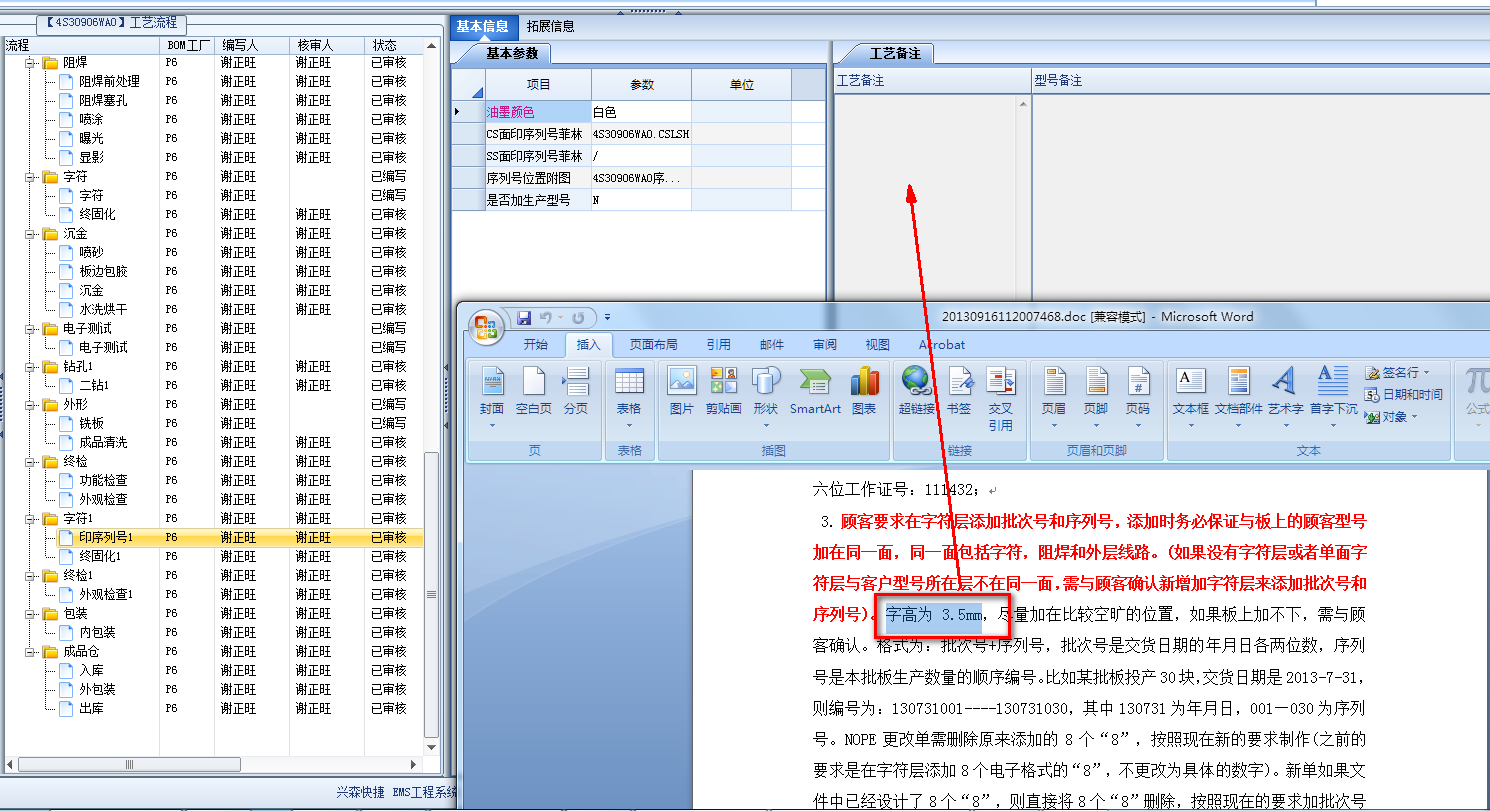Insert a cover page (封面)
The height and width of the screenshot is (811, 1490).
tap(492, 397)
